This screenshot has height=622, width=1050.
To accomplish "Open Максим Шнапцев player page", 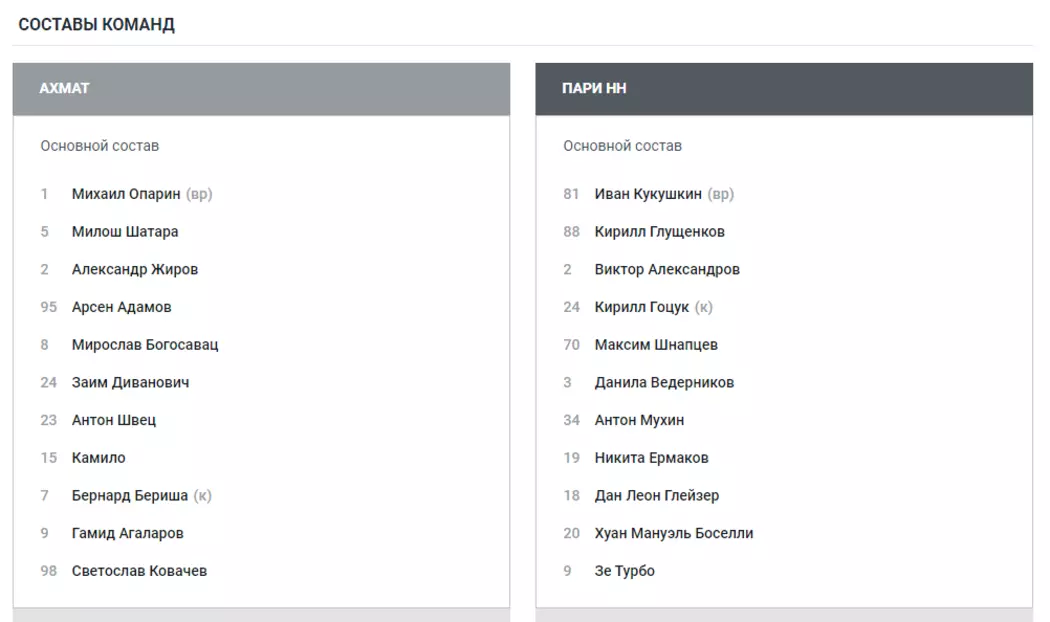I will point(656,345).
